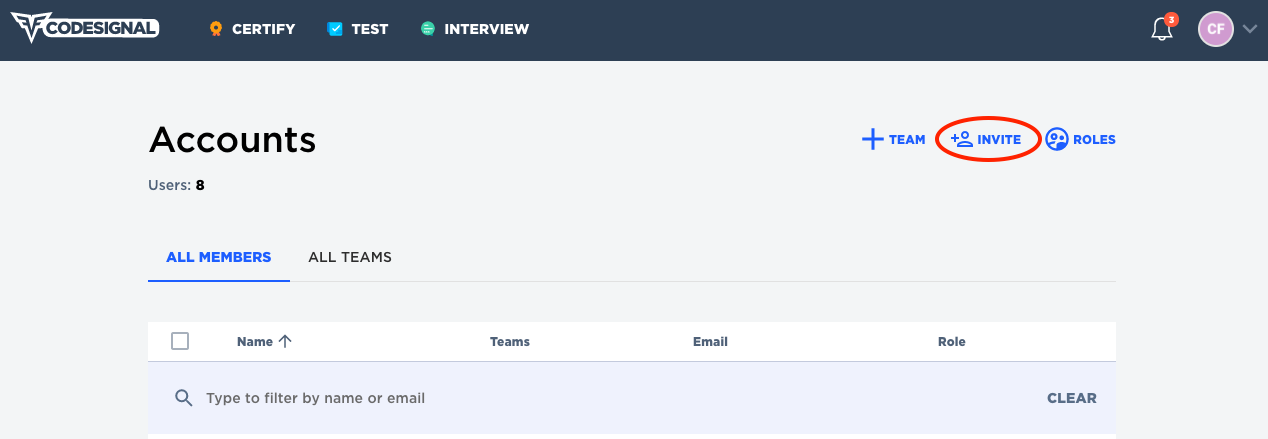Click the Certify badge icon
This screenshot has height=439, width=1268.
pyautogui.click(x=215, y=29)
